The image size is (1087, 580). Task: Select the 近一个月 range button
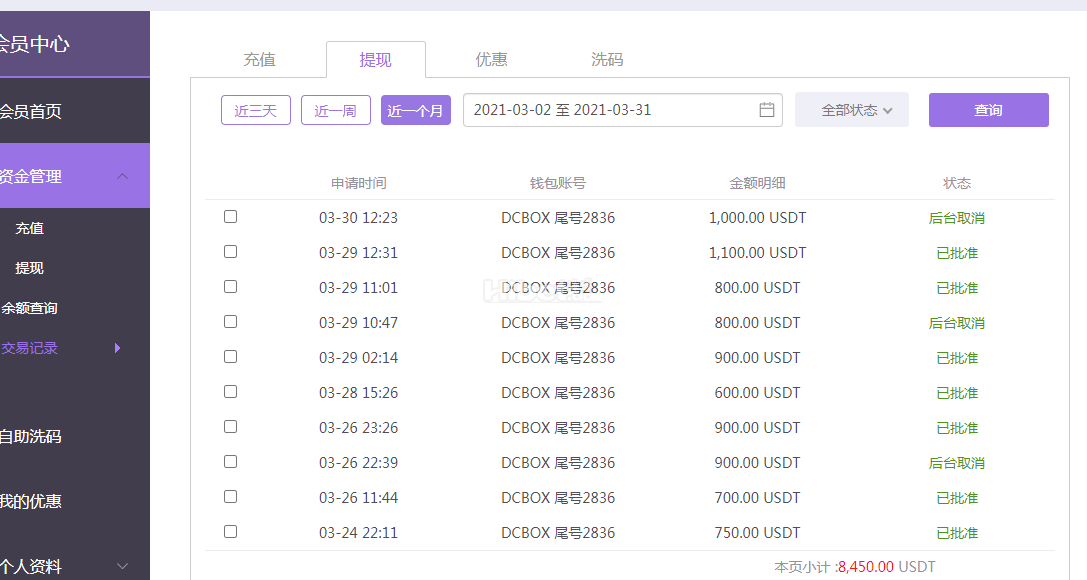(x=416, y=110)
